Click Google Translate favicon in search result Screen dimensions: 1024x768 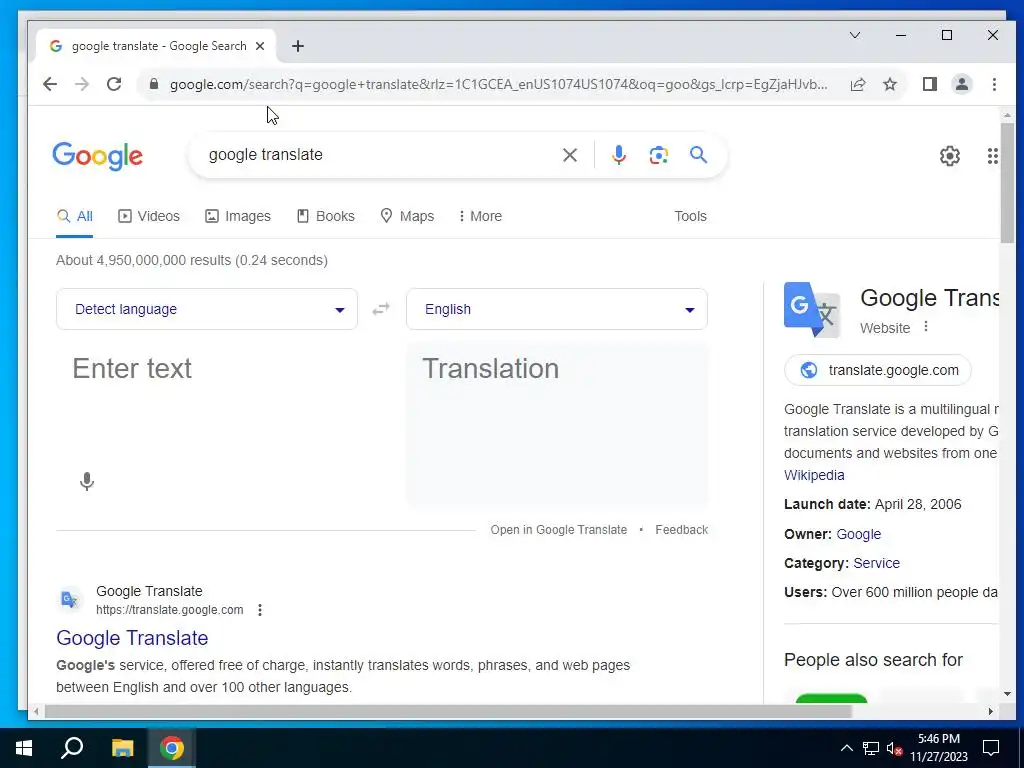coord(69,600)
